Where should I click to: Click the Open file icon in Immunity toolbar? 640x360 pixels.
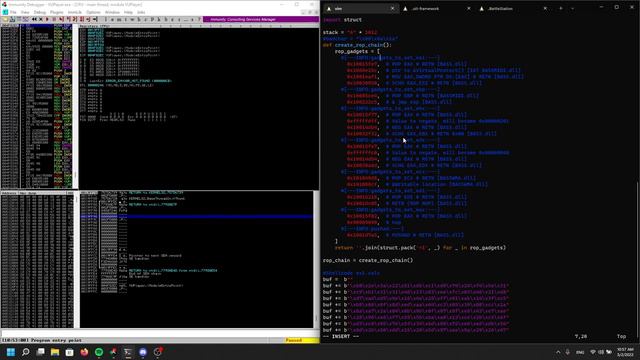(x=5, y=19)
